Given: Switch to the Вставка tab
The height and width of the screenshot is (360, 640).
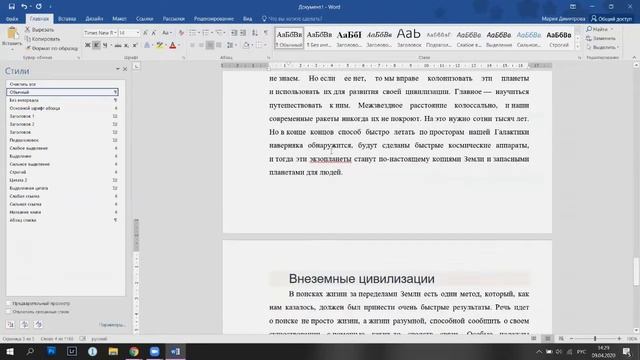Looking at the screenshot, I should [x=67, y=19].
